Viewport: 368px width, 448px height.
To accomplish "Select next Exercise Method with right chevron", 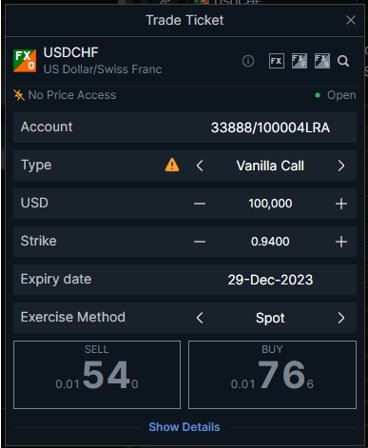I will pos(341,318).
